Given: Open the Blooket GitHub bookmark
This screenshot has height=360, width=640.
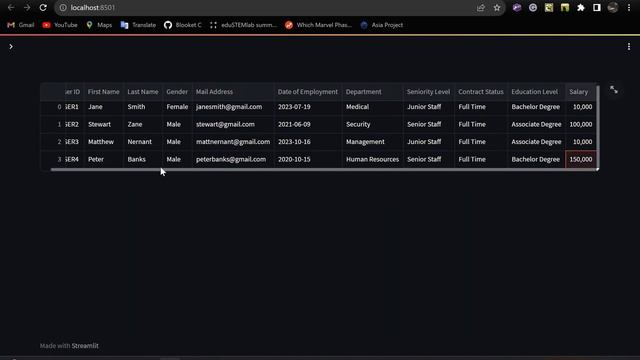Looking at the screenshot, I should click(x=183, y=25).
